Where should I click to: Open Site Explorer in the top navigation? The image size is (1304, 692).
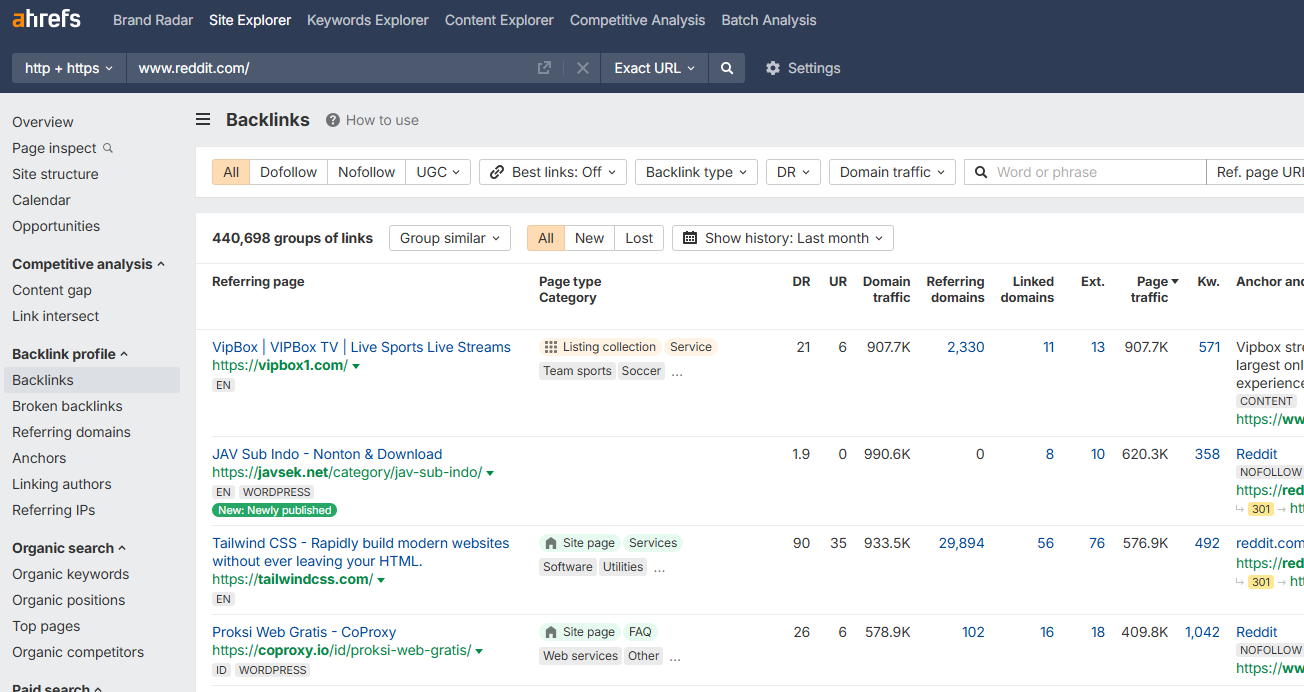point(250,20)
